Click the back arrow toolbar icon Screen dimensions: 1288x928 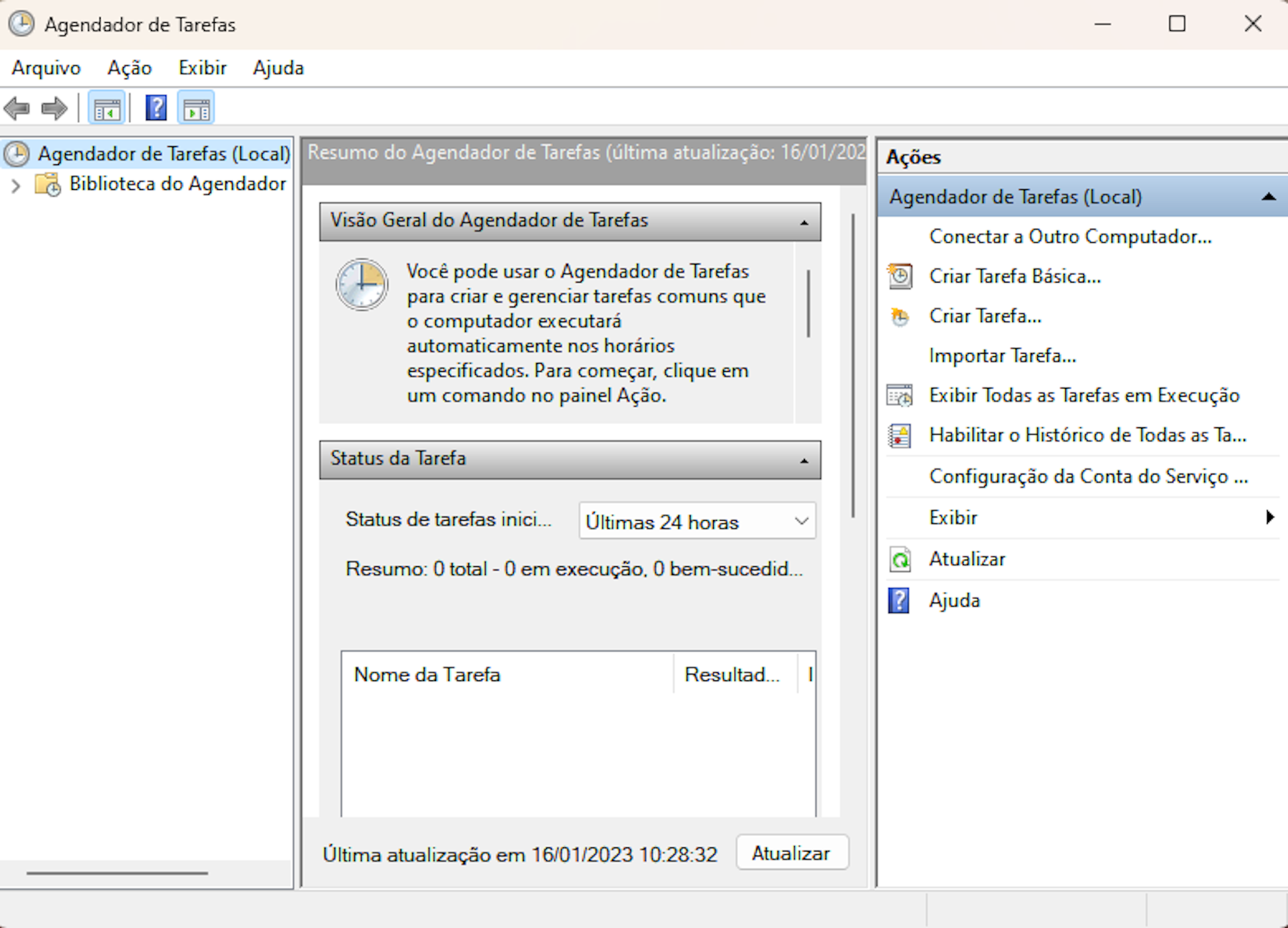(17, 108)
